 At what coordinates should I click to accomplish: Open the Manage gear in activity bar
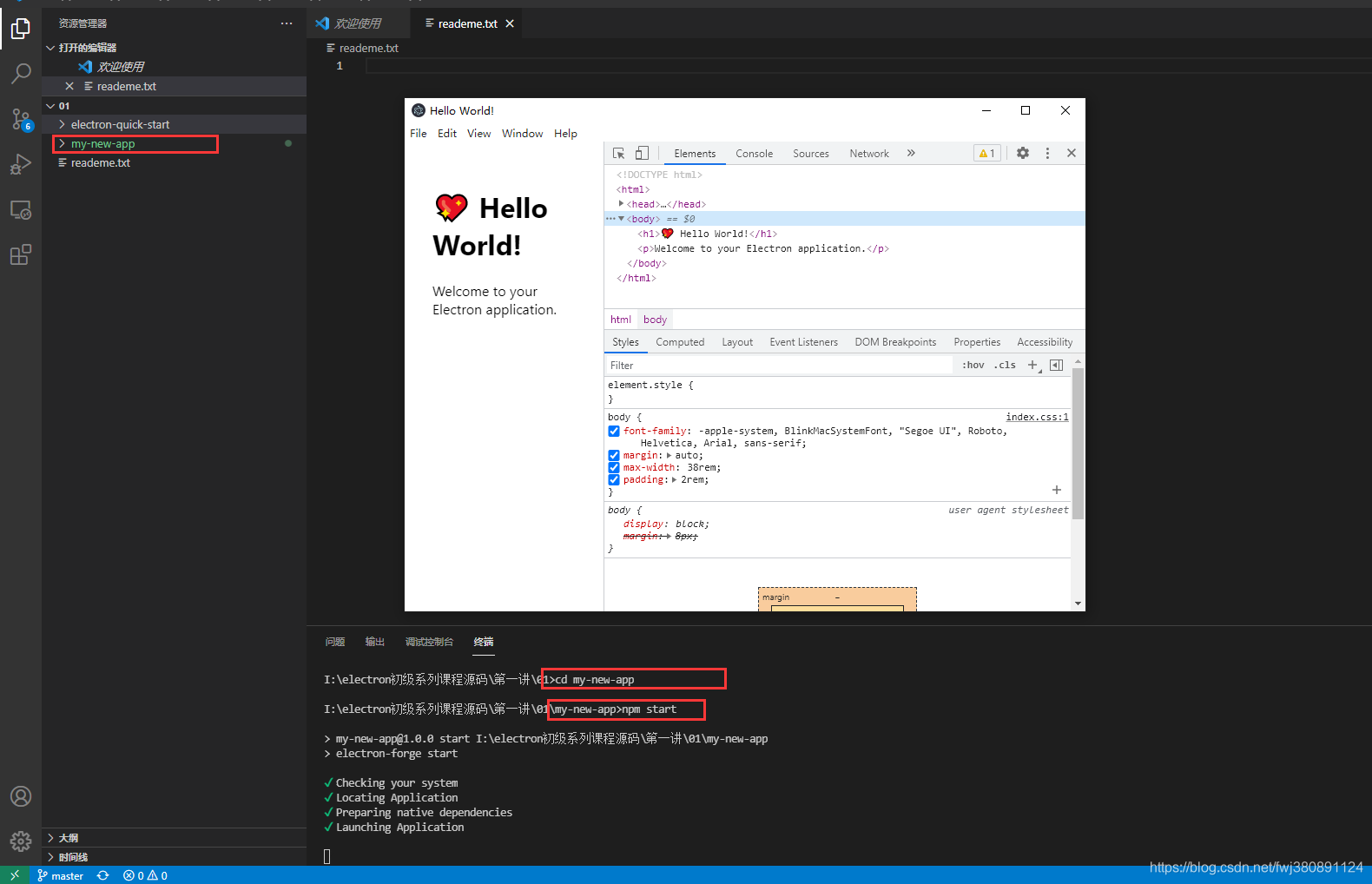pyautogui.click(x=21, y=841)
